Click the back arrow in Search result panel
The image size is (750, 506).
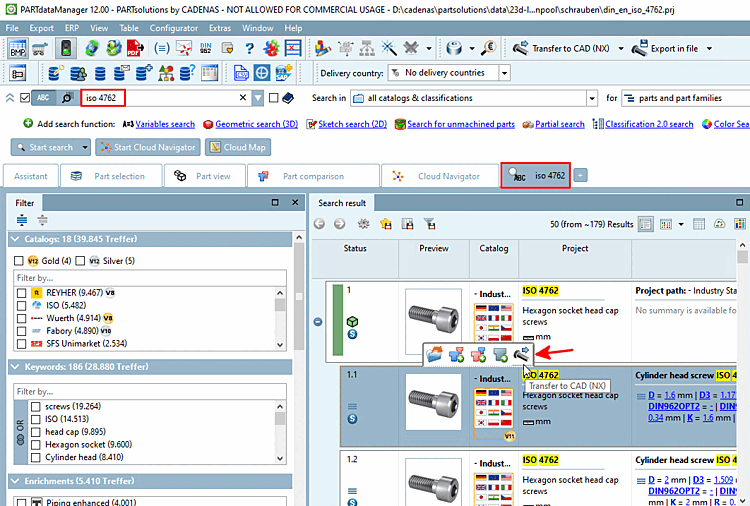click(321, 224)
